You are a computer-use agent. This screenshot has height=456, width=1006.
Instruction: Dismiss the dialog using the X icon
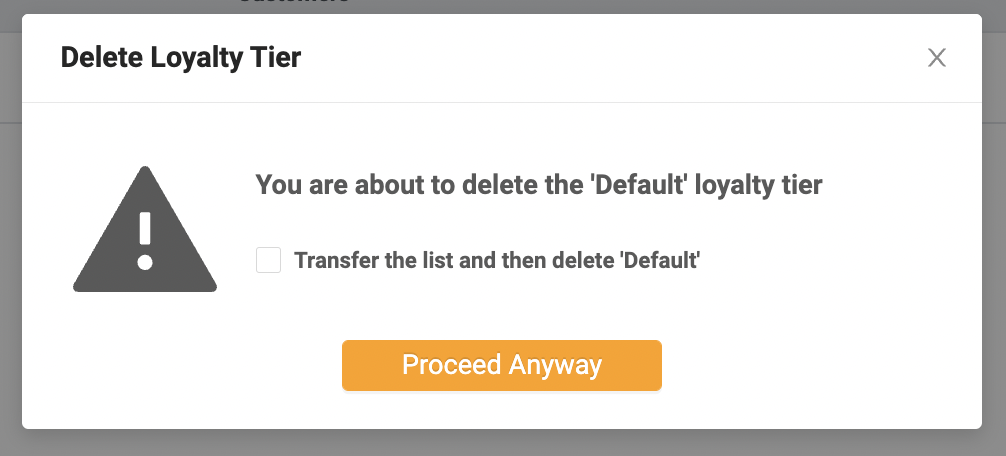click(936, 58)
